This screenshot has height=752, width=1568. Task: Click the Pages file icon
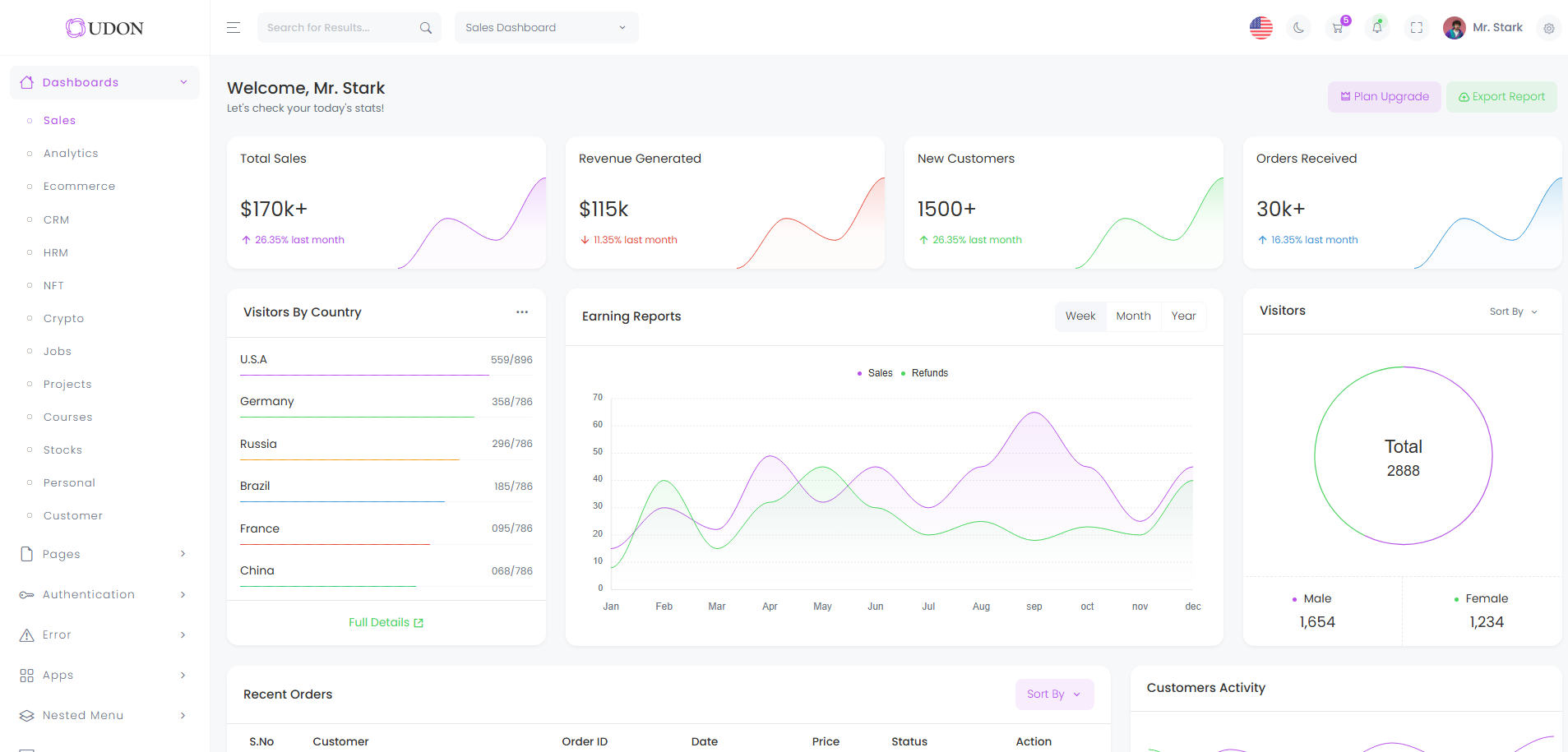coord(27,554)
